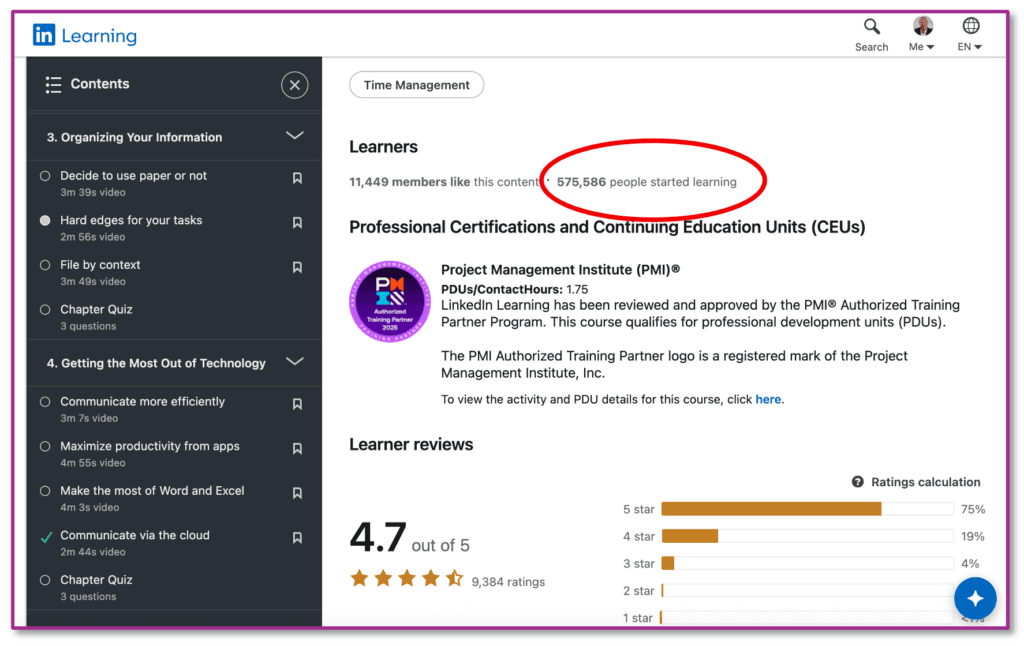Viewport: 1024px width, 646px height.
Task: Click the Search label in header
Action: 871,47
